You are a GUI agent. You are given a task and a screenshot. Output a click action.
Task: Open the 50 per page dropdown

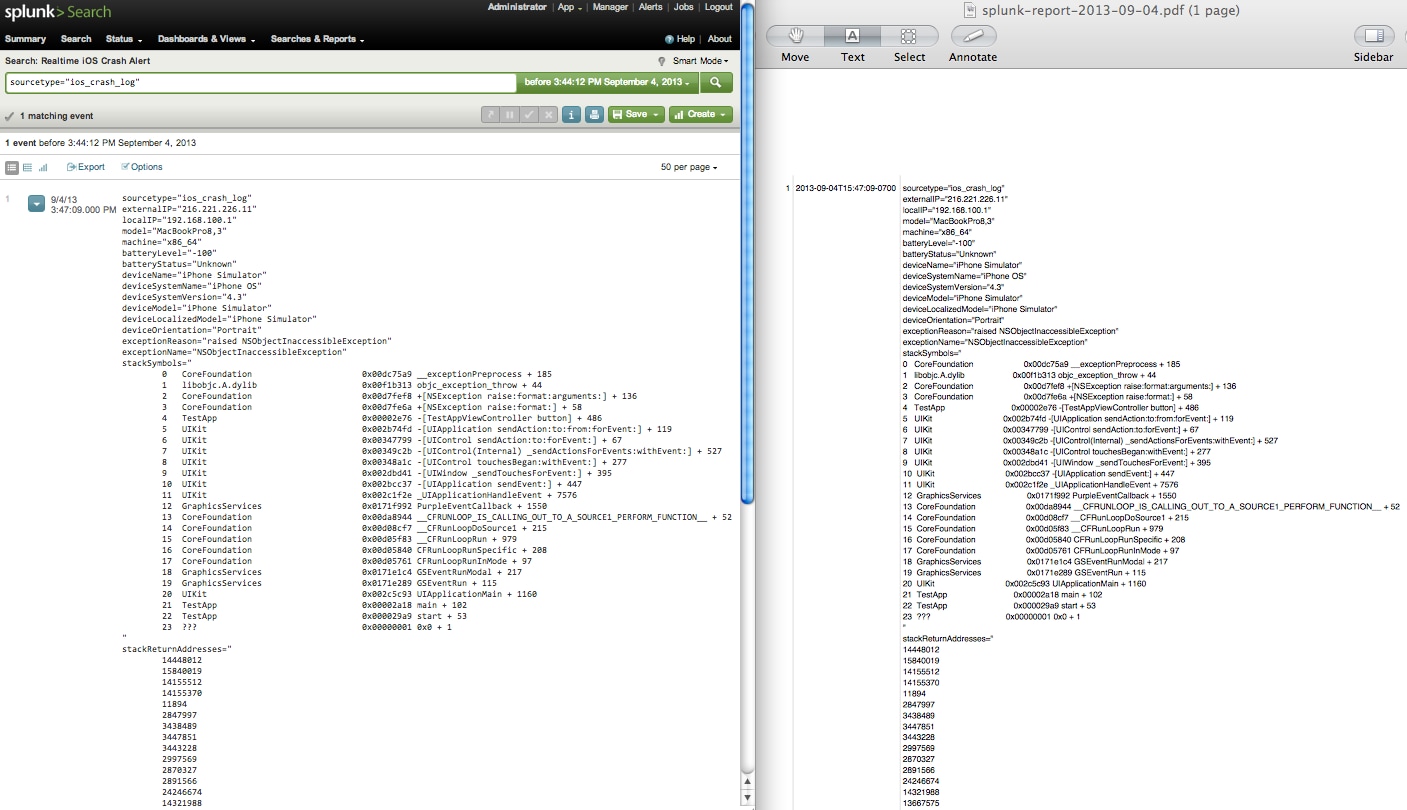pyautogui.click(x=689, y=167)
